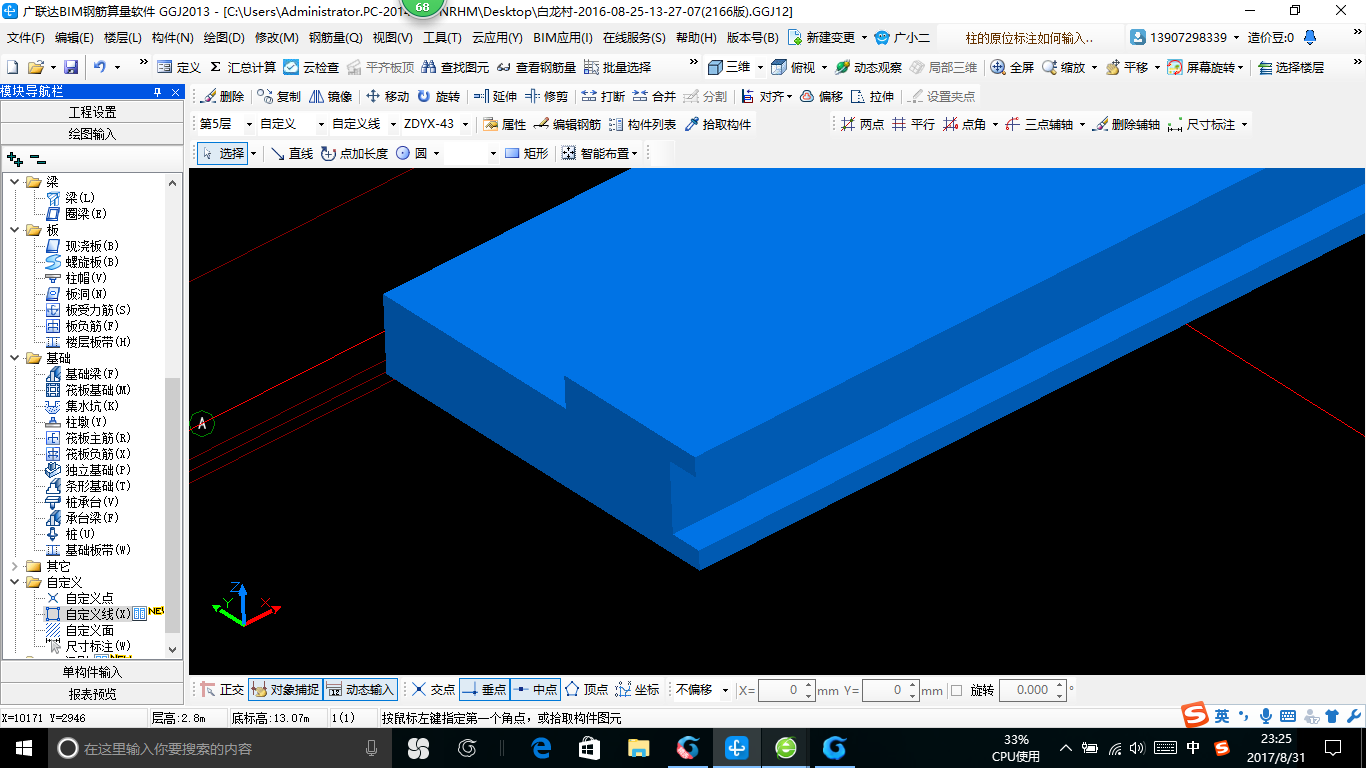Open the 钢筋量(Q) menu

pyautogui.click(x=335, y=38)
